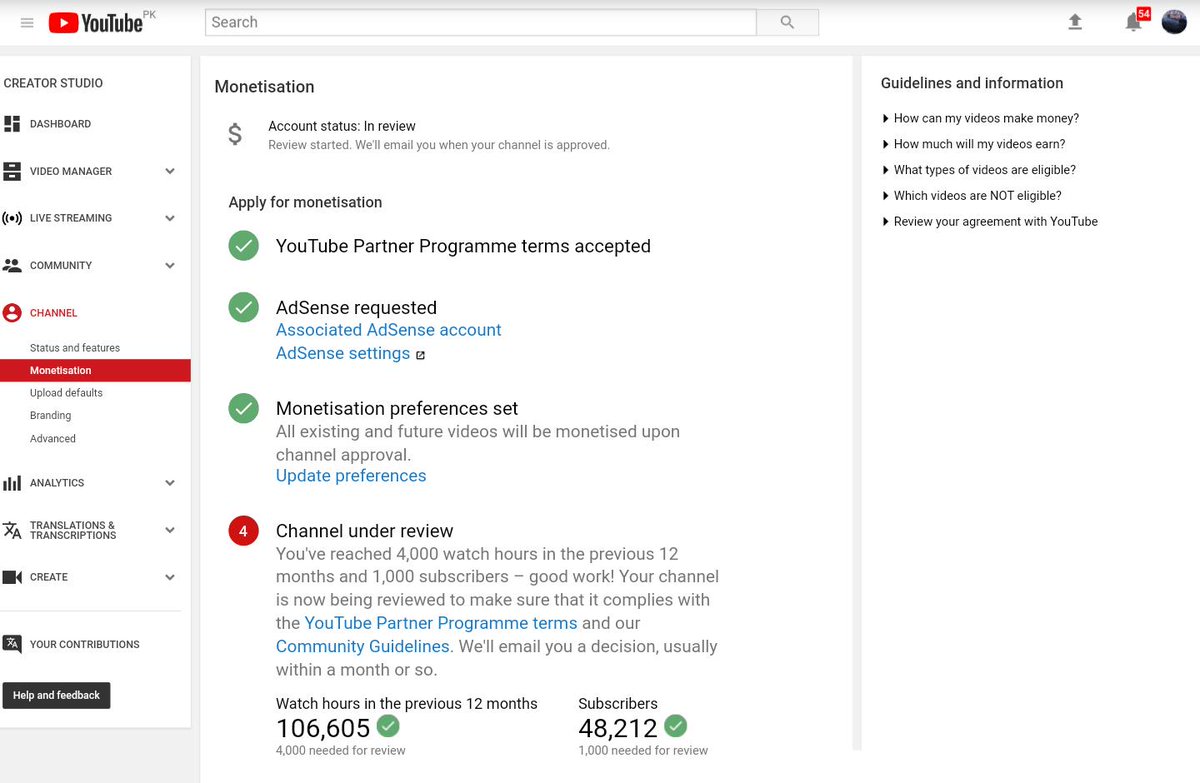Click the upload video arrow icon

coord(1075,22)
